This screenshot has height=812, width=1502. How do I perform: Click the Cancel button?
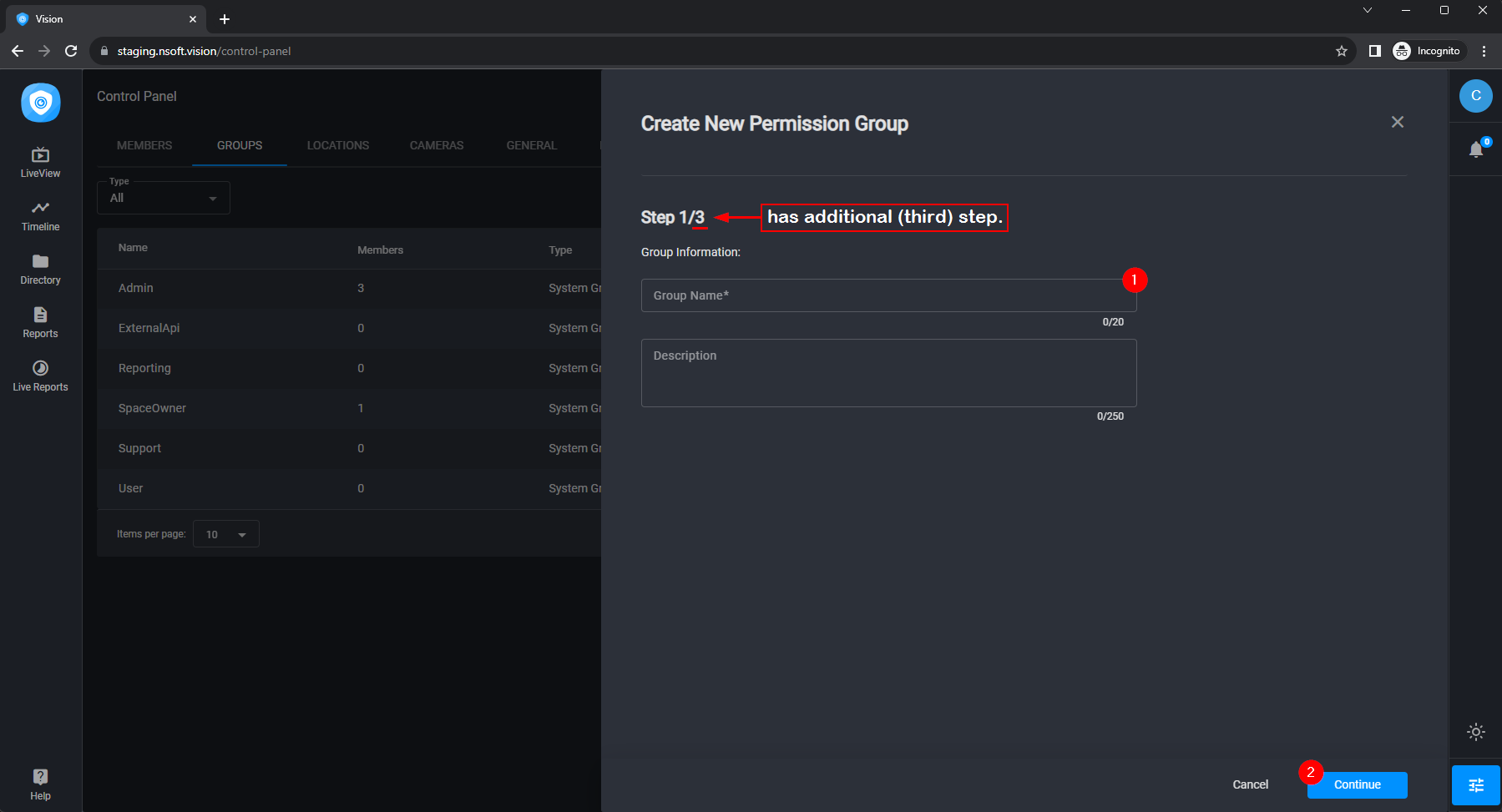pos(1251,784)
